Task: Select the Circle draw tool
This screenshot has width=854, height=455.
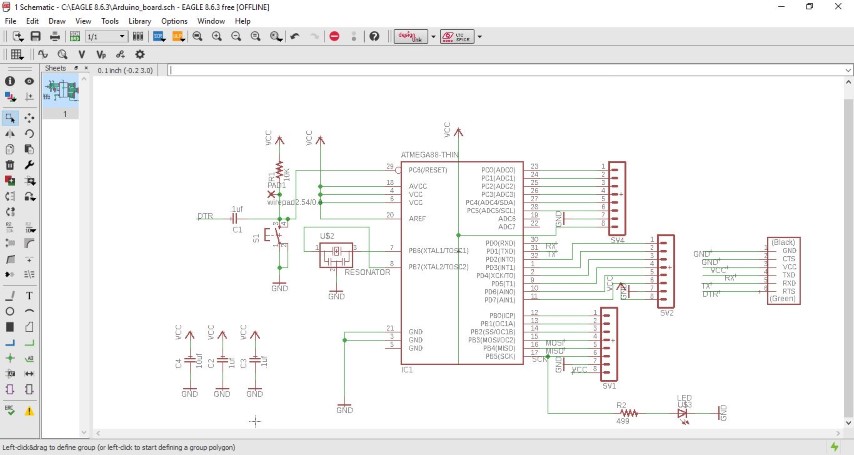Action: pos(10,311)
